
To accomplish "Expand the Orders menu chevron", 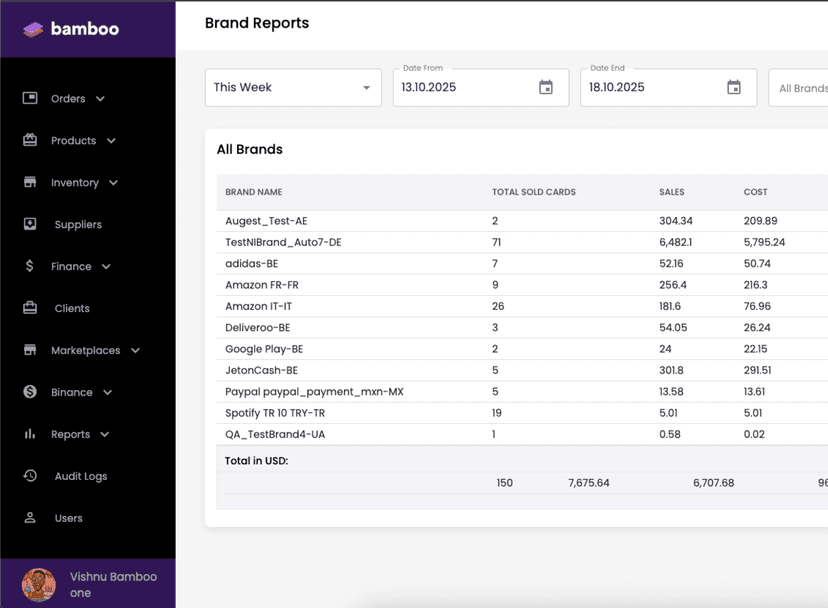I will pos(100,99).
